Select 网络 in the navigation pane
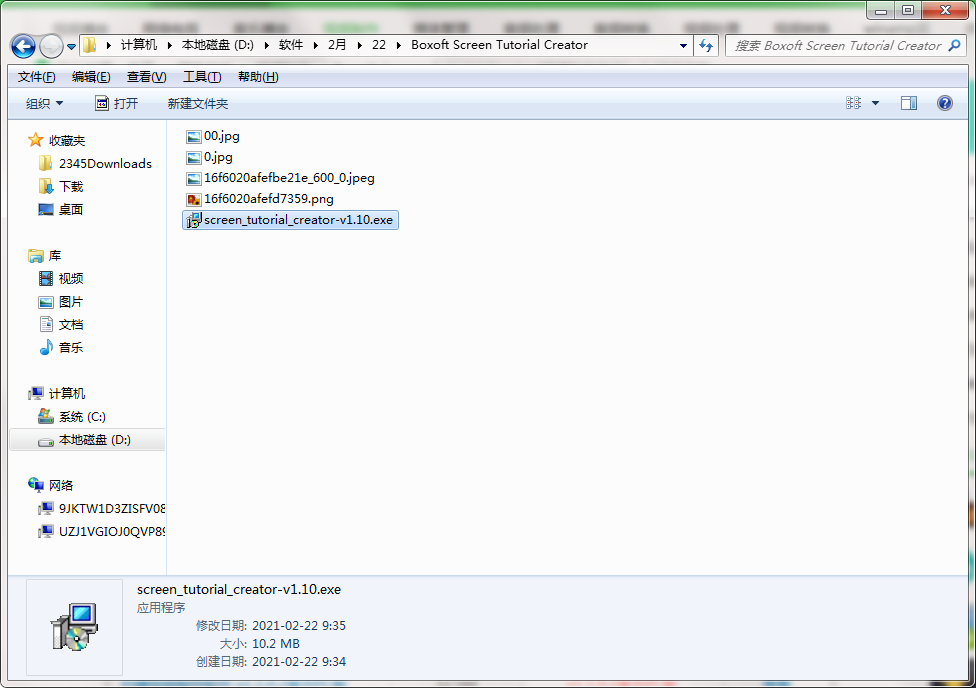Image resolution: width=976 pixels, height=688 pixels. tap(61, 486)
